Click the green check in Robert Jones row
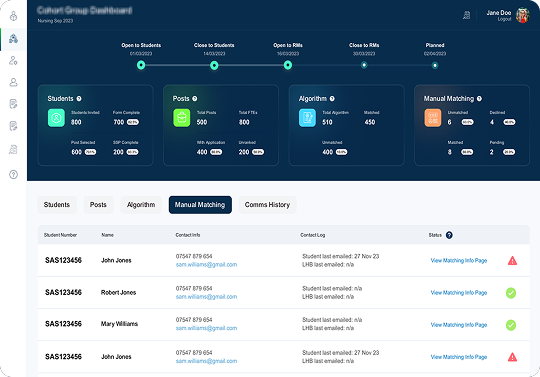This screenshot has width=540, height=377. [511, 293]
